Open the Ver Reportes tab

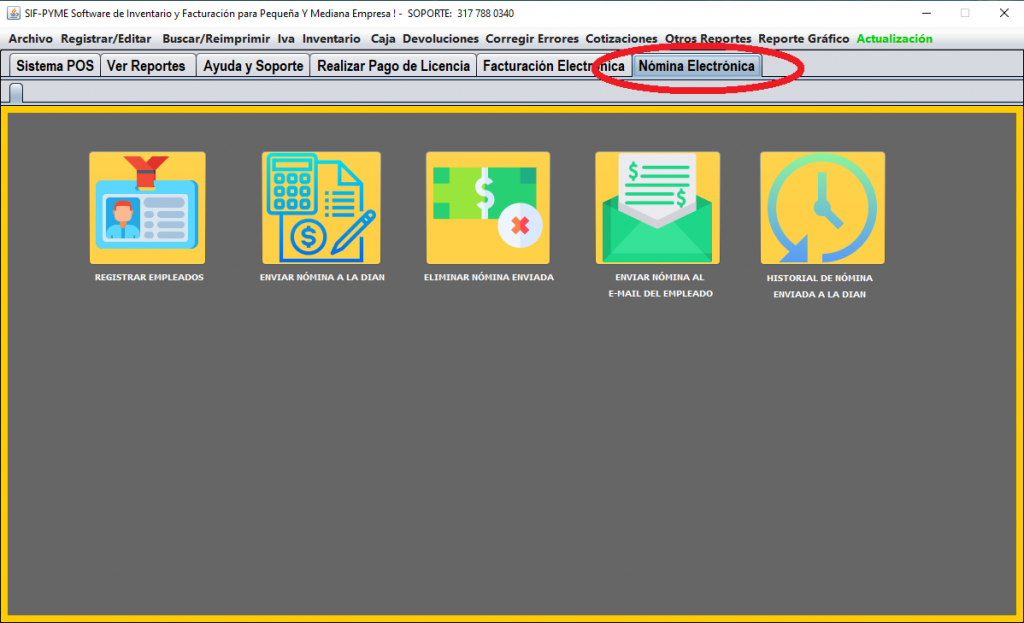[x=146, y=66]
